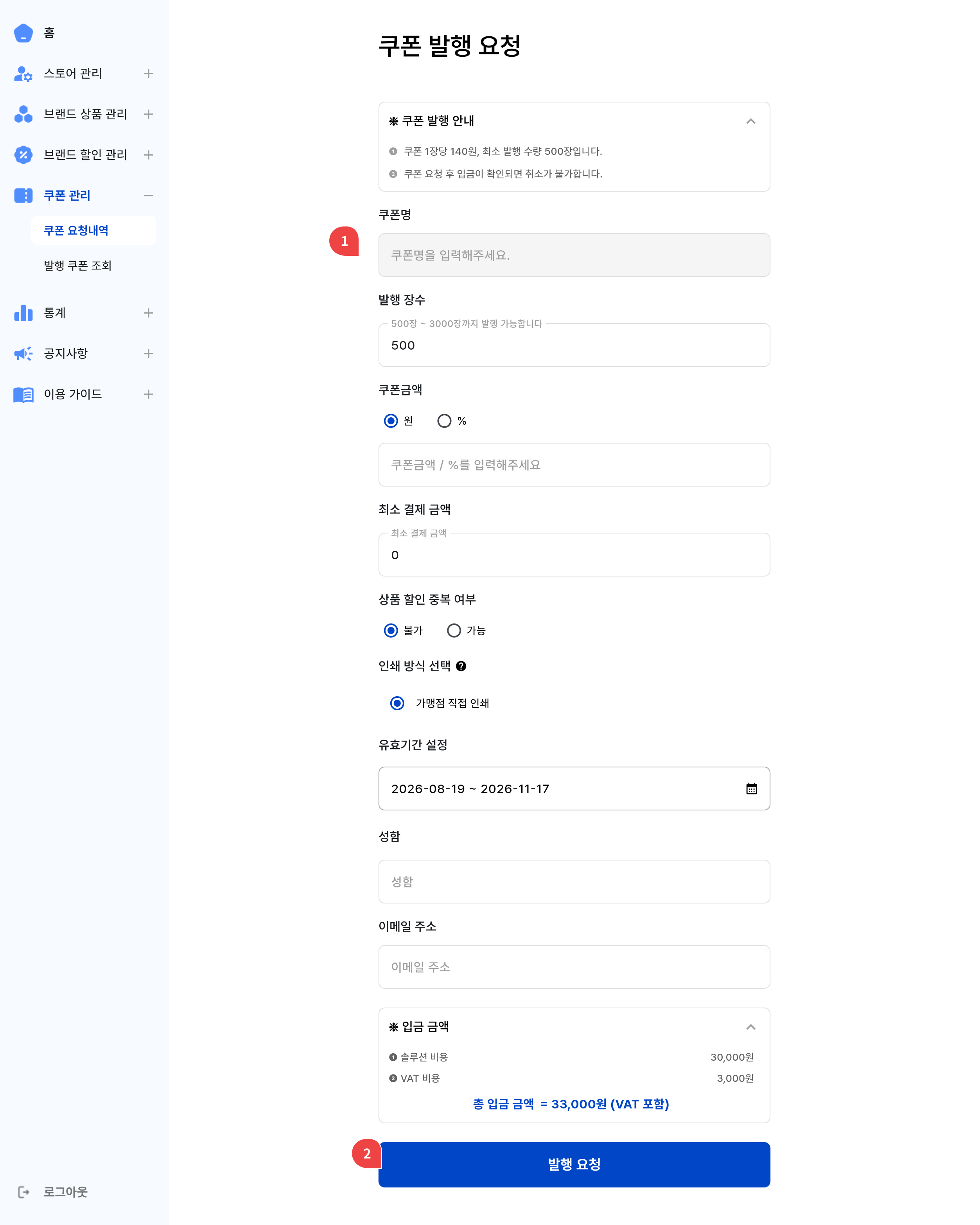
Task: Click the coupon management ticket icon
Action: pyautogui.click(x=23, y=196)
